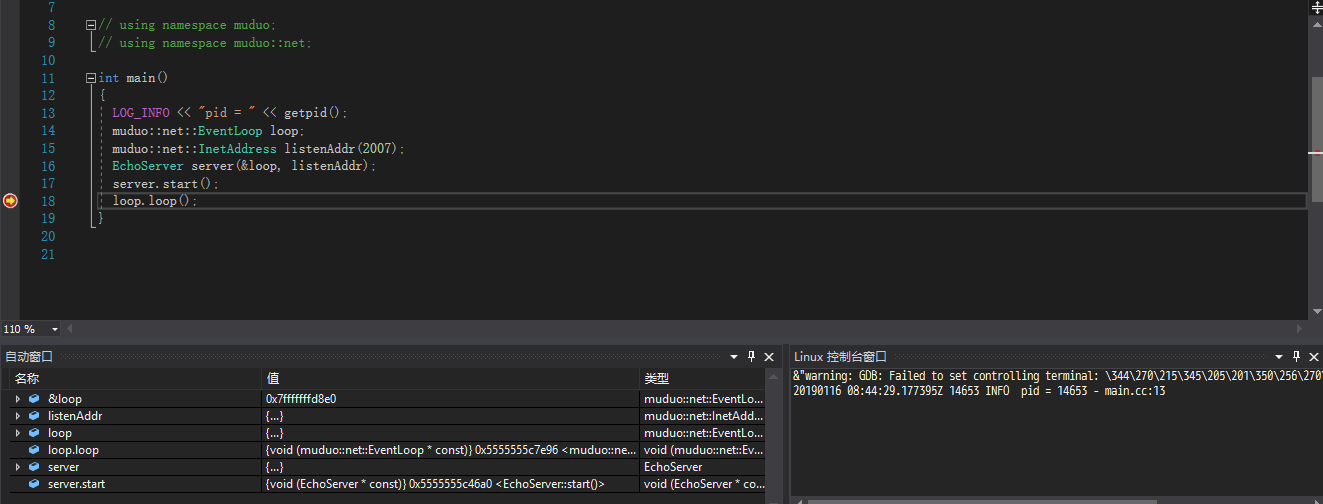This screenshot has width=1323, height=504.
Task: Click LOG_INFO macro on line 13
Action: 140,113
